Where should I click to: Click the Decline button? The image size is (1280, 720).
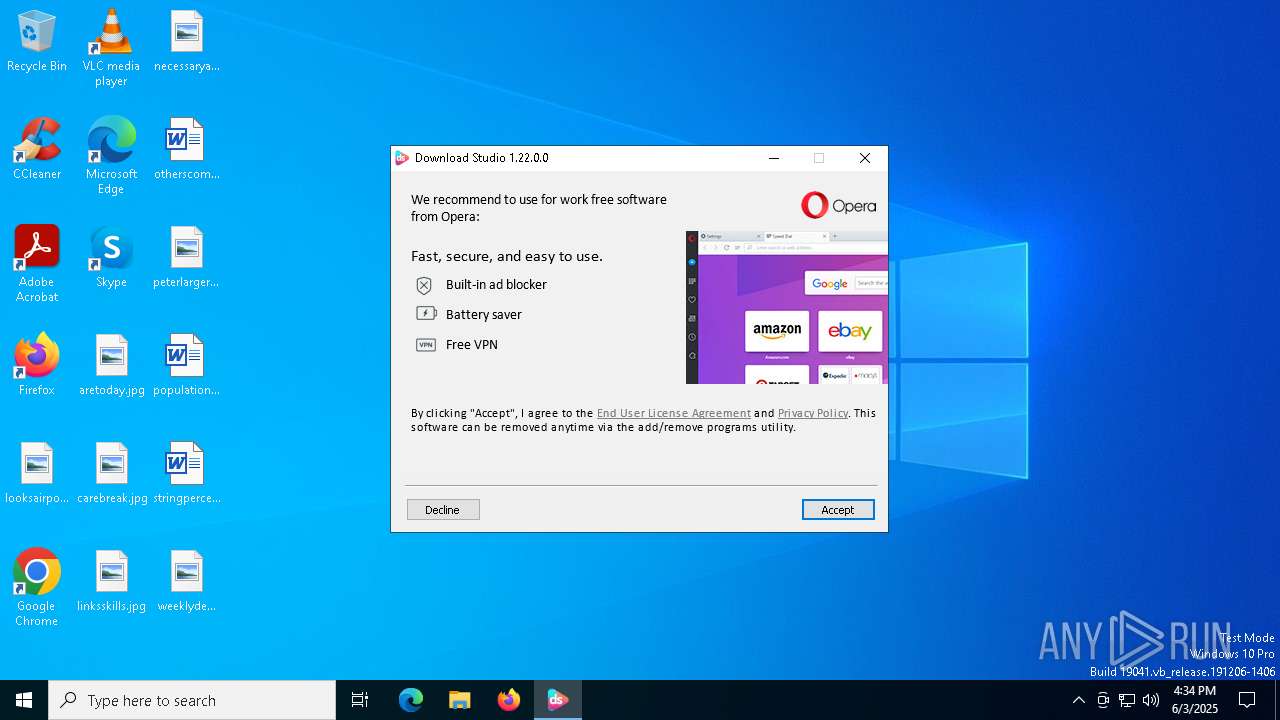[x=443, y=510]
